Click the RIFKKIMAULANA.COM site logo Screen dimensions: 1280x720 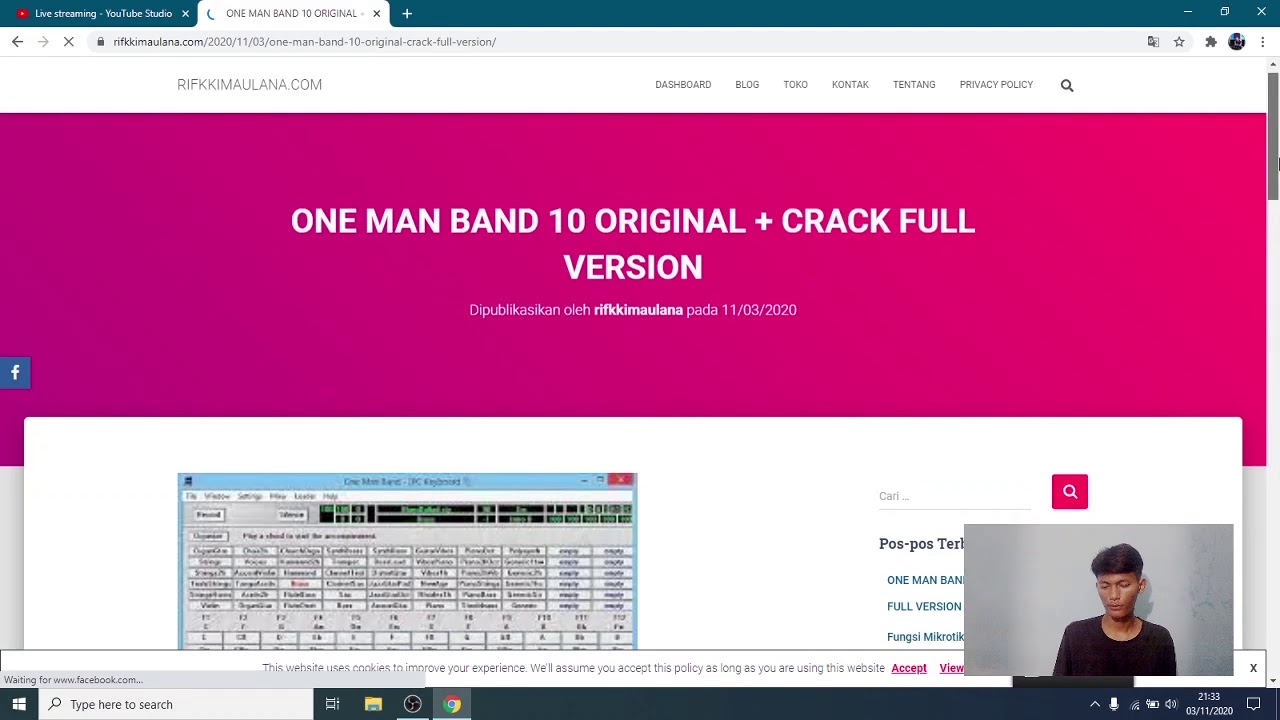[x=249, y=85]
